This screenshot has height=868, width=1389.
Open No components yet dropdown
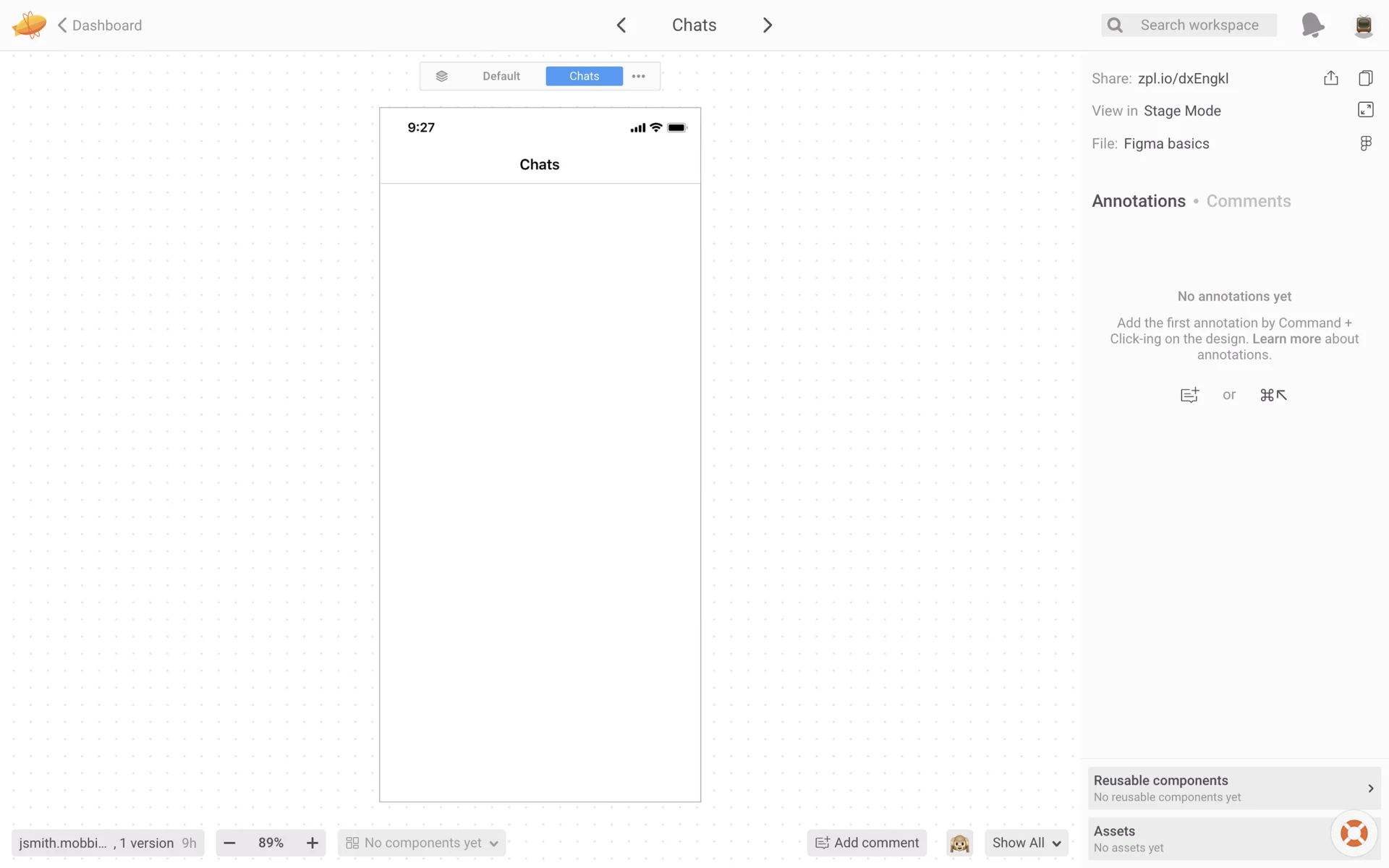[422, 843]
